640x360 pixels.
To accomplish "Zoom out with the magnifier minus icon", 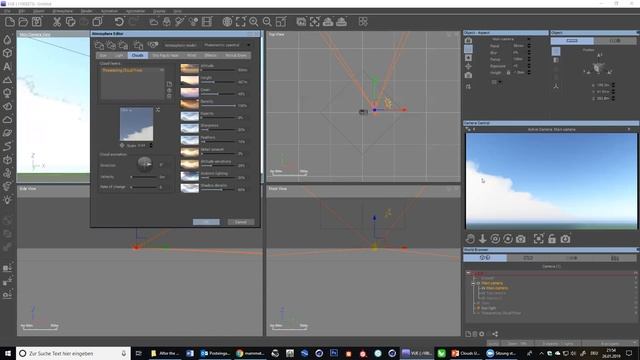I will [267, 22].
